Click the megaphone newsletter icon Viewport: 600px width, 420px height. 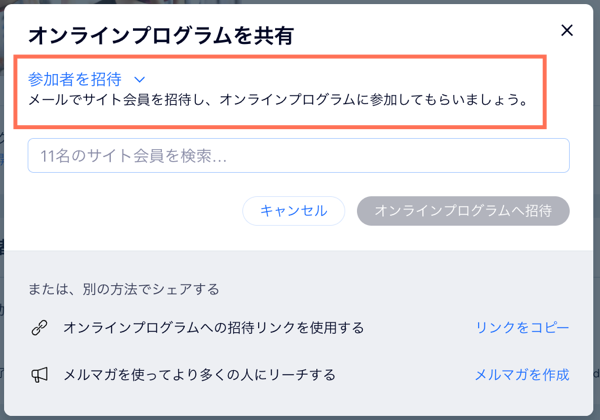pos(39,375)
